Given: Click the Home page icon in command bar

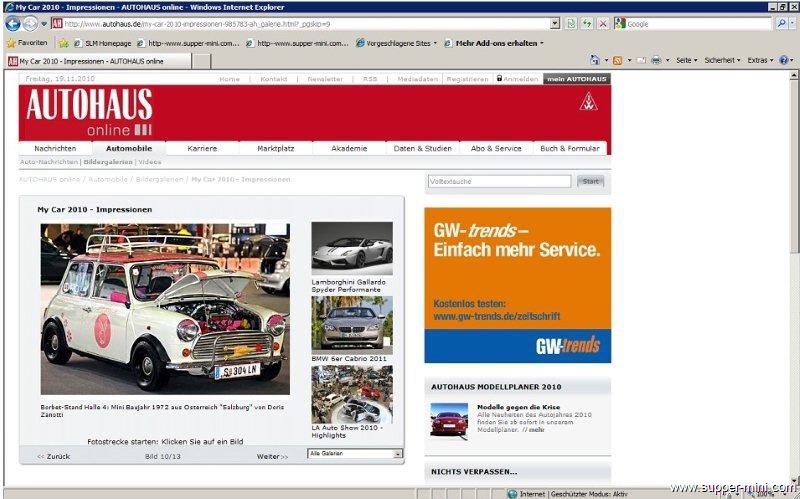Looking at the screenshot, I should point(594,60).
